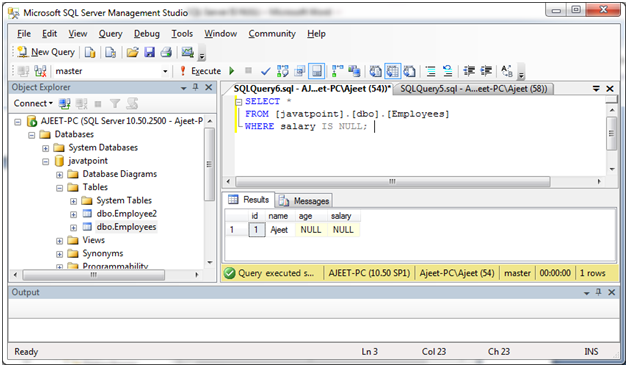Toggle auto-hide pin on Output panel
Viewport: 628px width, 367px height.
click(598, 292)
